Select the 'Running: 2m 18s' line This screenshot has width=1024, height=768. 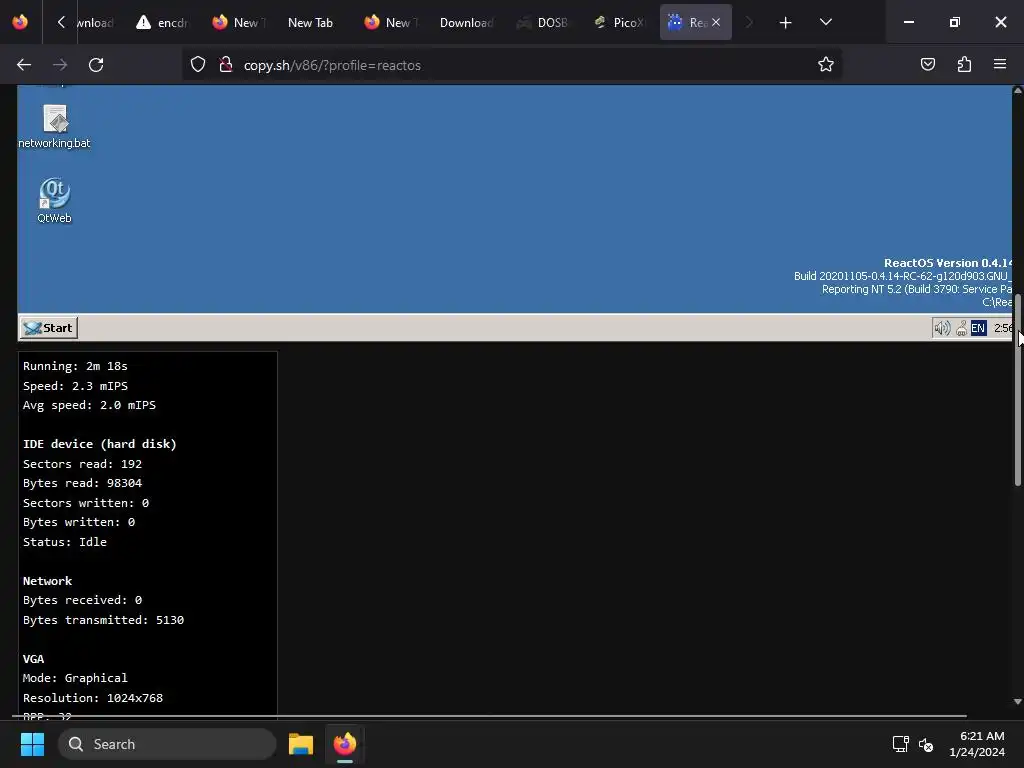pos(75,366)
